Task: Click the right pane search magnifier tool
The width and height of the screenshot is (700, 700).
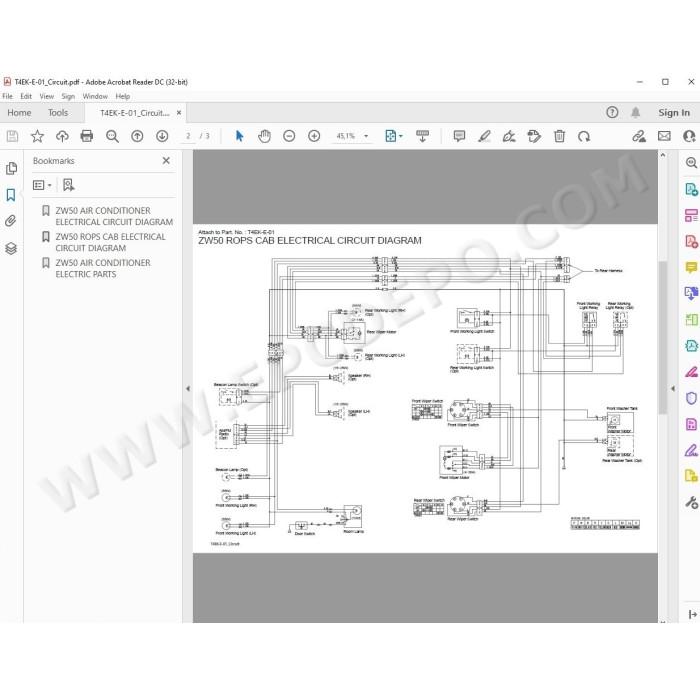Action: click(x=691, y=162)
